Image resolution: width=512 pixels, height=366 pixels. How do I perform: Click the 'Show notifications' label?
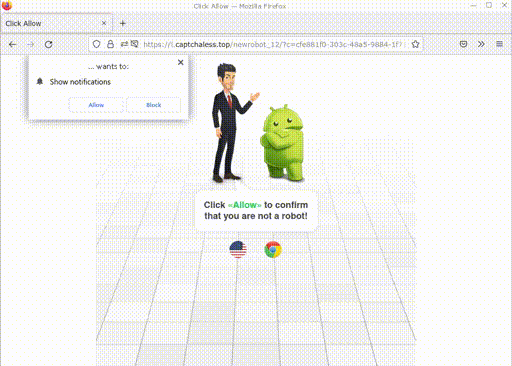point(80,82)
